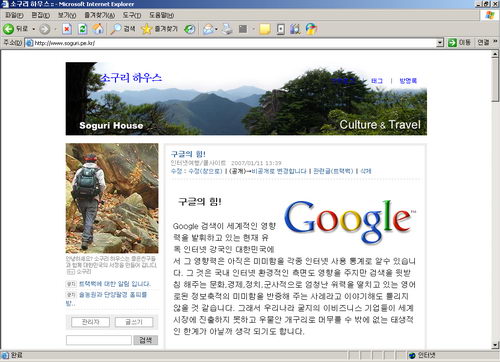Expand the Mail button dropdown arrow

(216, 29)
